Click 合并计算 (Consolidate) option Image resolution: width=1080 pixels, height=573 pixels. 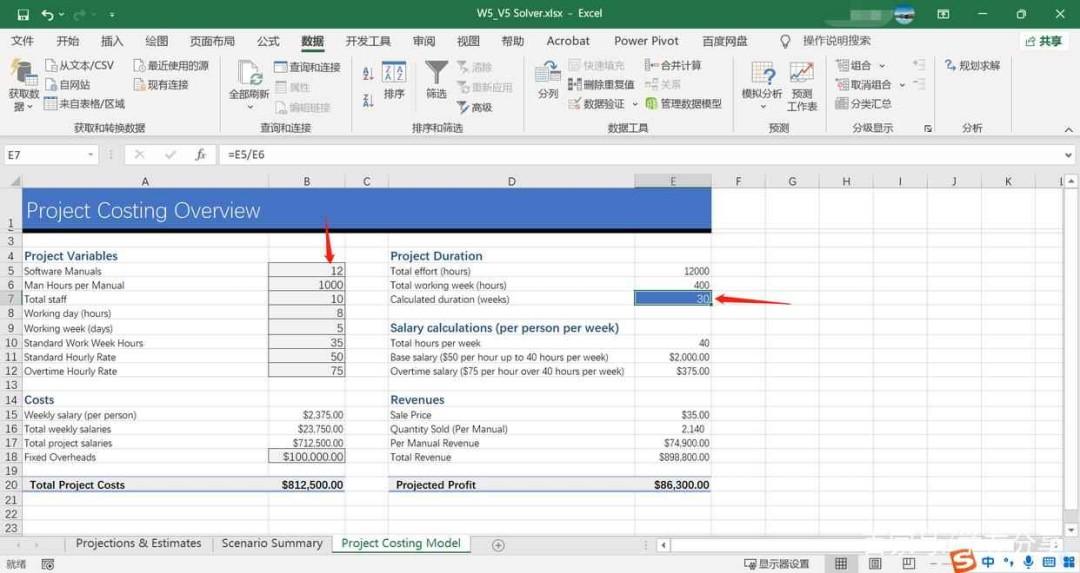673,65
